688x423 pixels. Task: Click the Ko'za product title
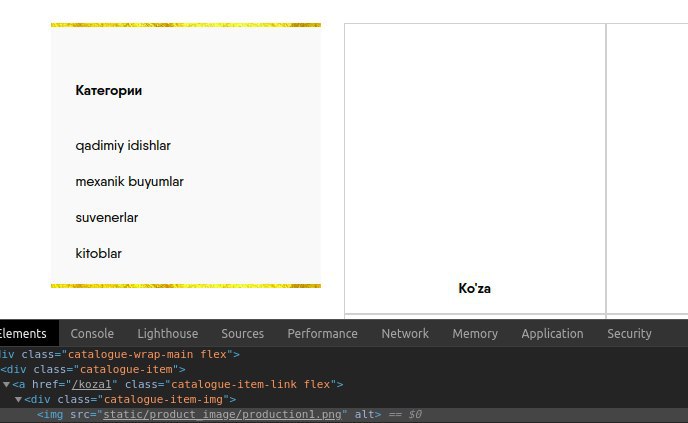click(474, 288)
